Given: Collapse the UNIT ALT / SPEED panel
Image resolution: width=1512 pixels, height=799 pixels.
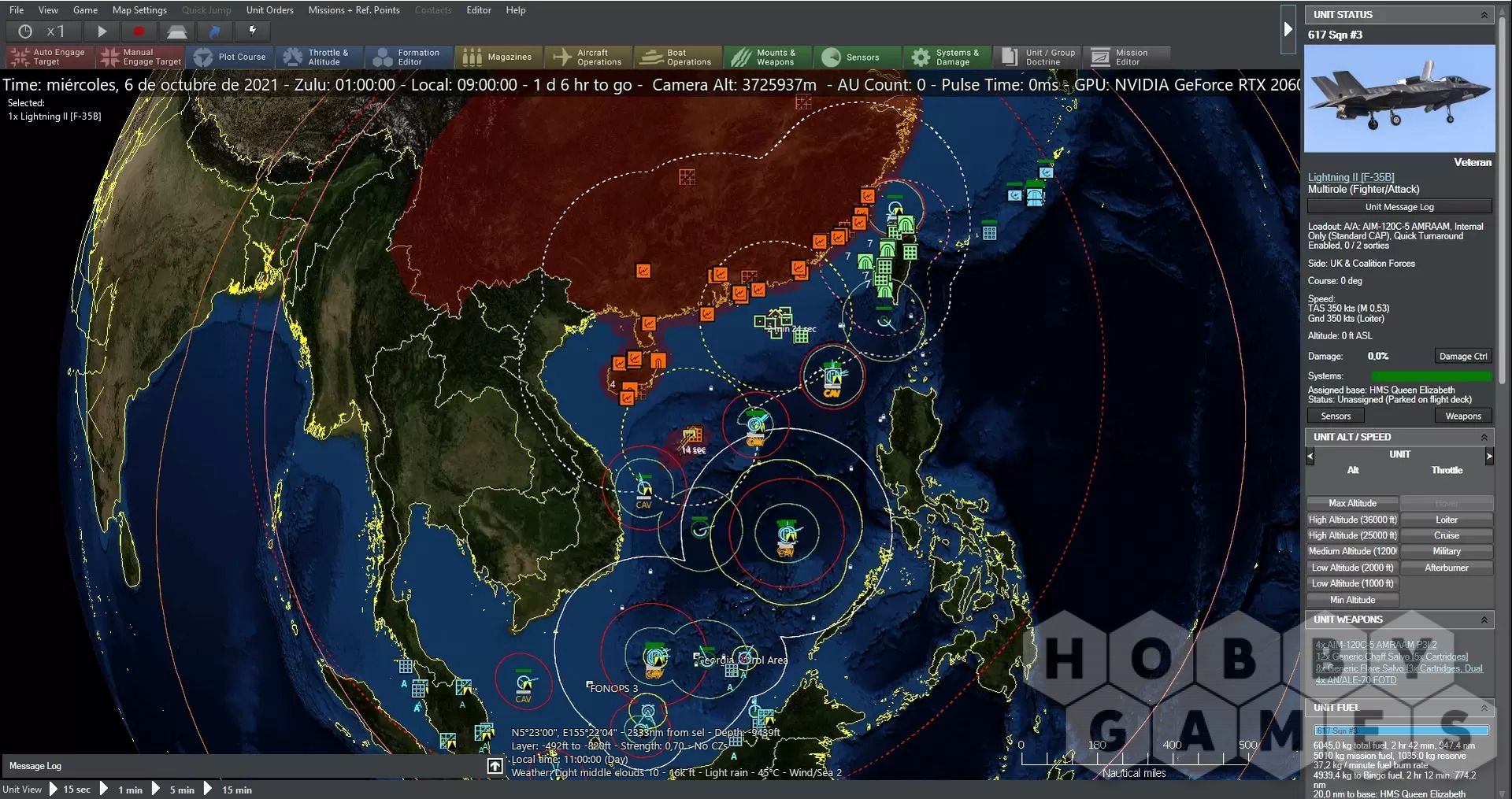Looking at the screenshot, I should point(1484,437).
